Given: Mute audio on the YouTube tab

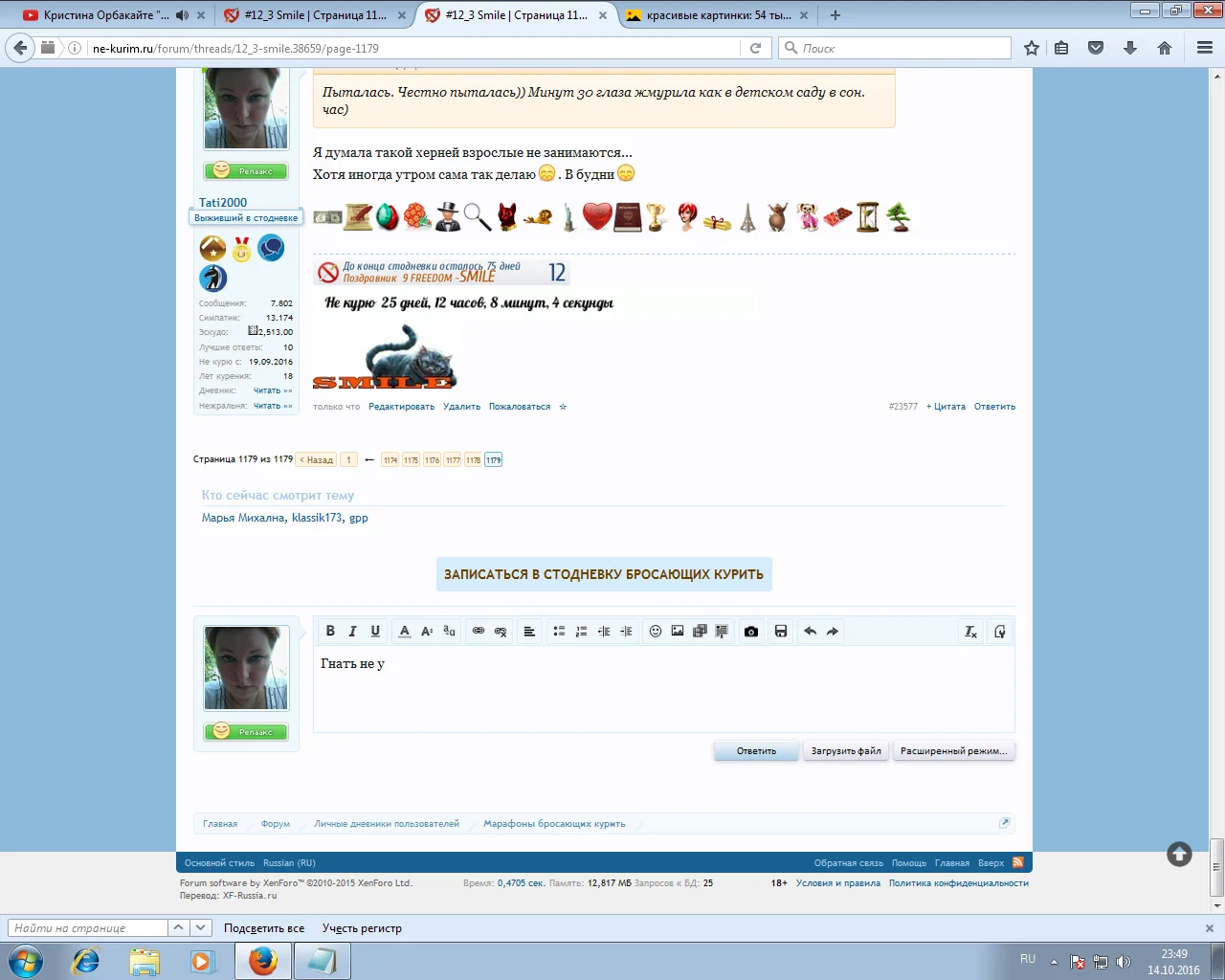Looking at the screenshot, I should coord(182,15).
